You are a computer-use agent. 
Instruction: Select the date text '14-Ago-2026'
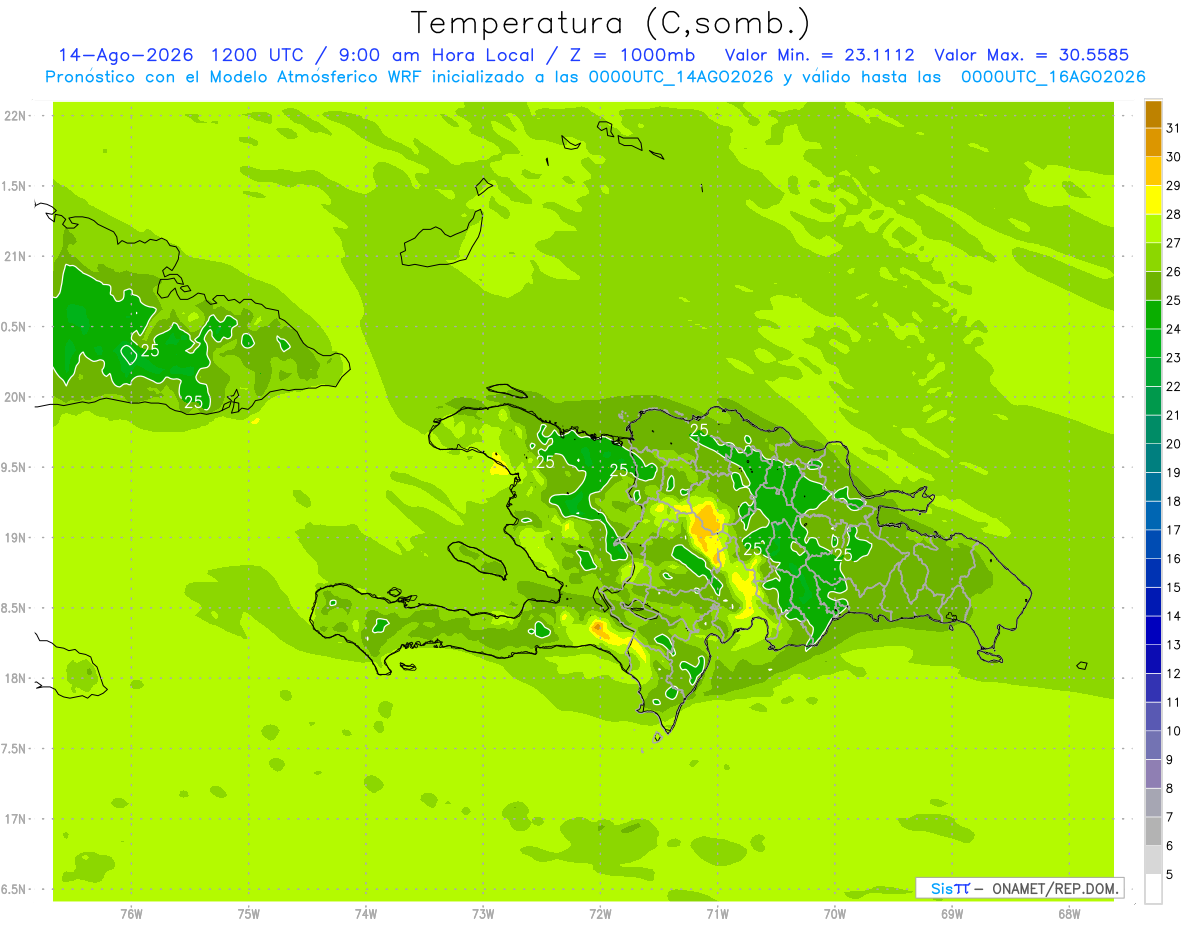[x=124, y=55]
